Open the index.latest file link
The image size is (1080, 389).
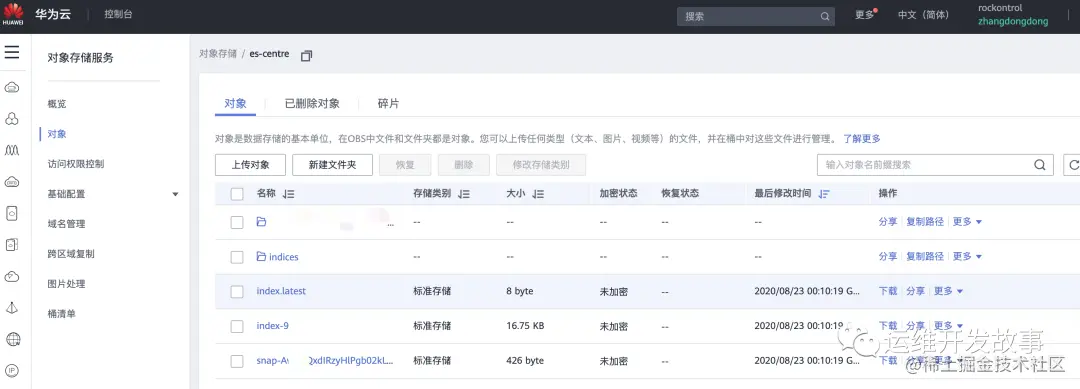coord(281,291)
